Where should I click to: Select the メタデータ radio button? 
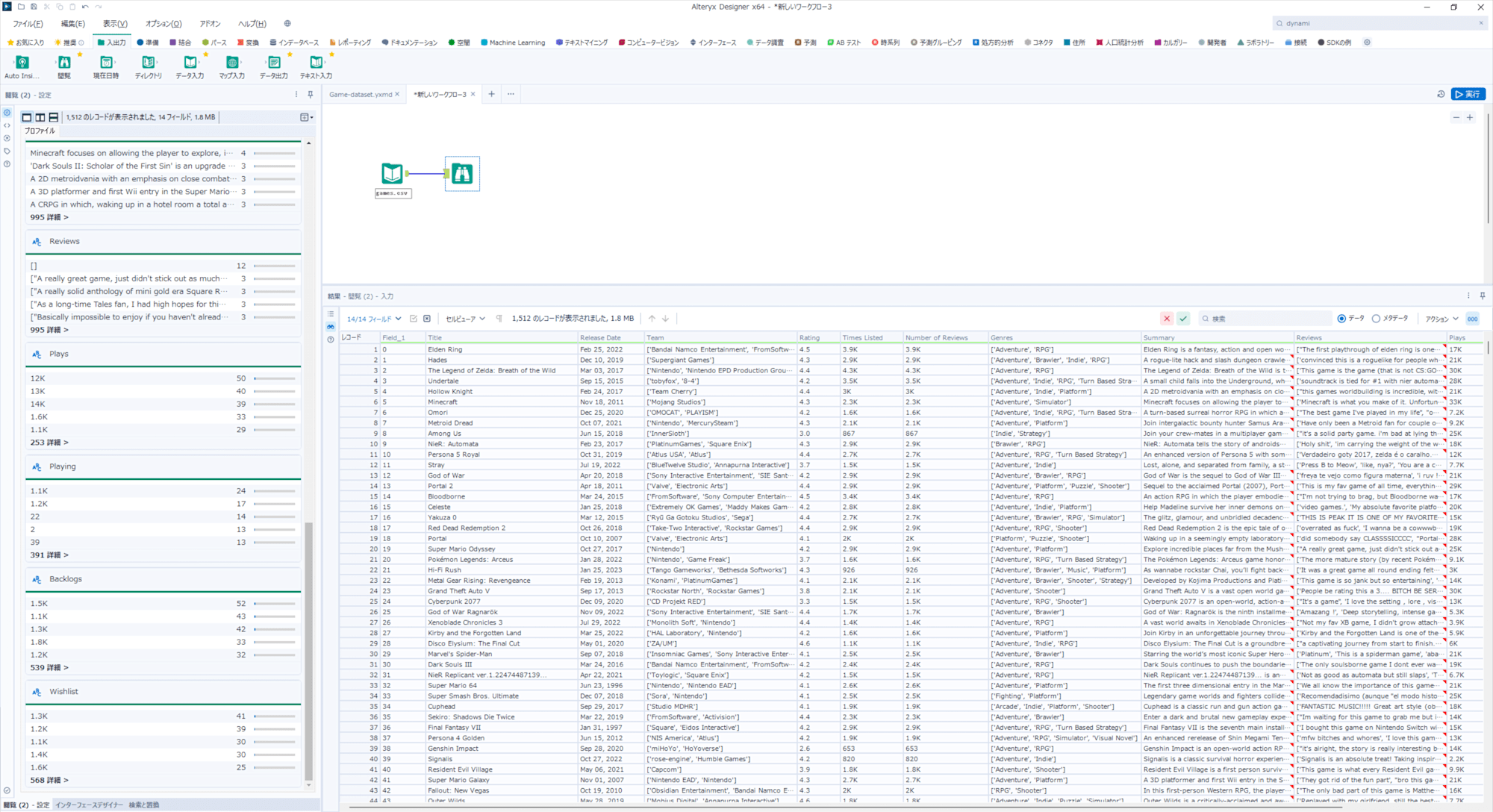[x=1376, y=319]
